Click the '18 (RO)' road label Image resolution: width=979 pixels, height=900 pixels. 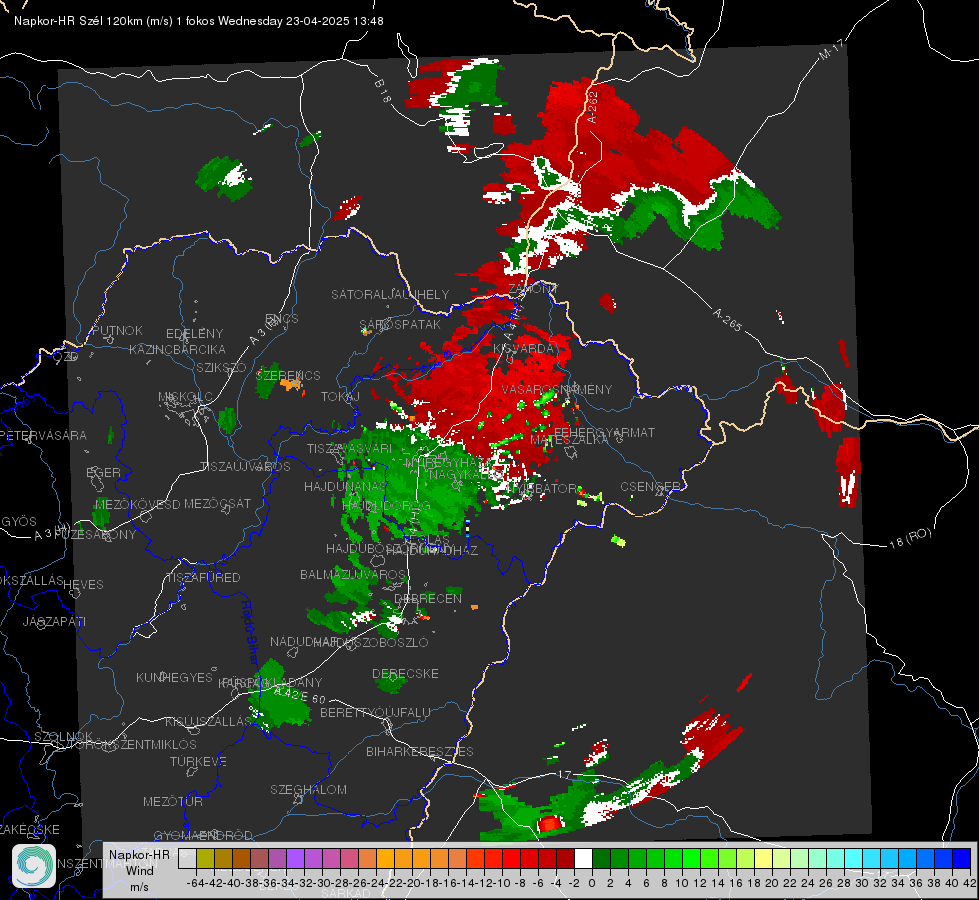coord(910,538)
